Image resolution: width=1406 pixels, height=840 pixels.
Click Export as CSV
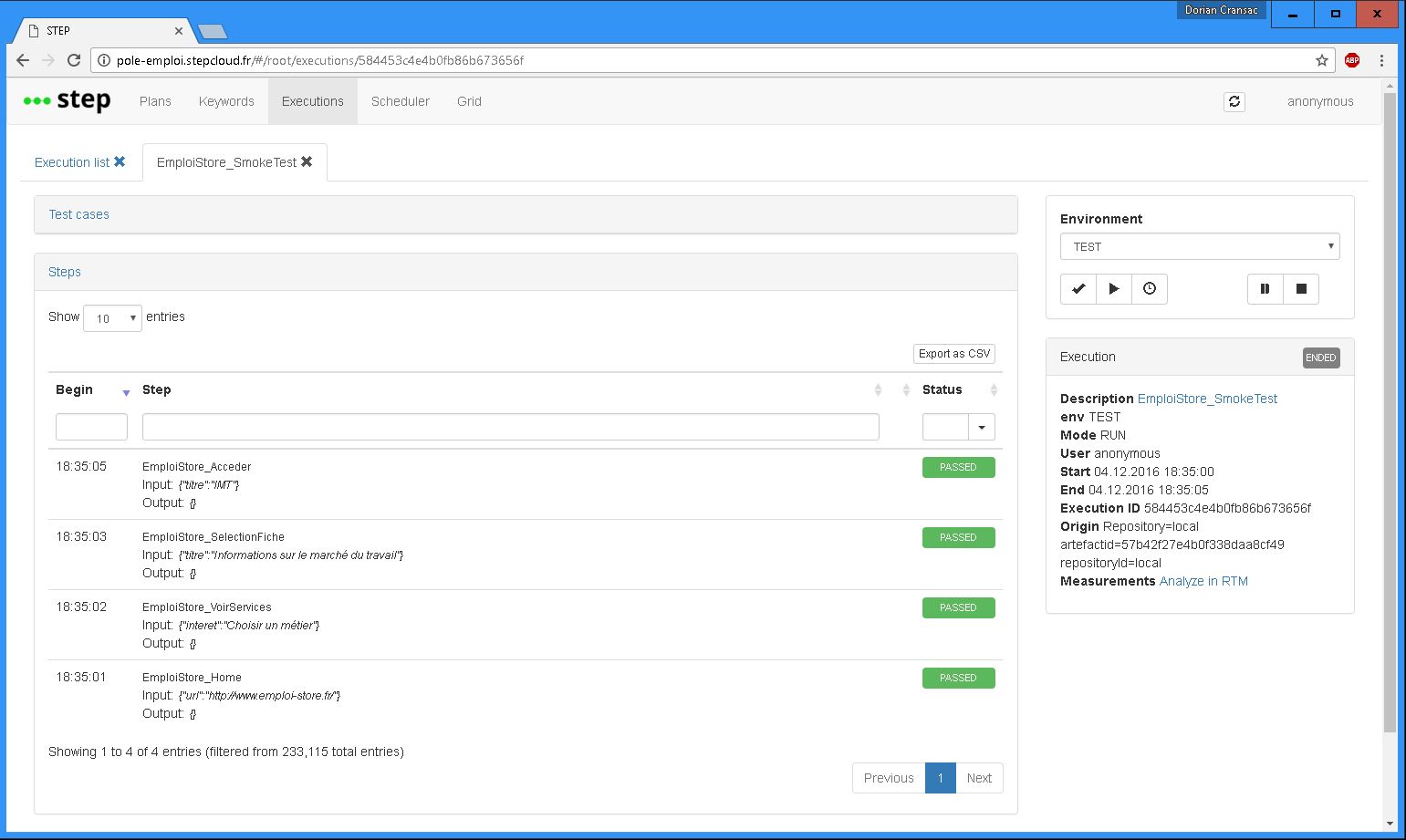(953, 353)
